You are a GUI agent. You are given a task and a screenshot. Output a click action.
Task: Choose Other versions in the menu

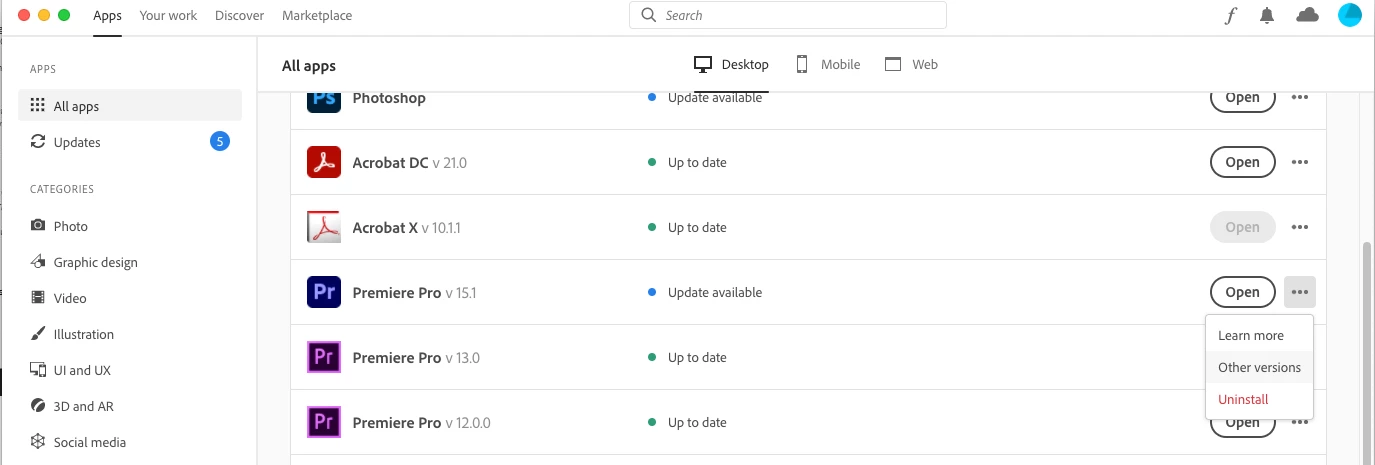1259,367
